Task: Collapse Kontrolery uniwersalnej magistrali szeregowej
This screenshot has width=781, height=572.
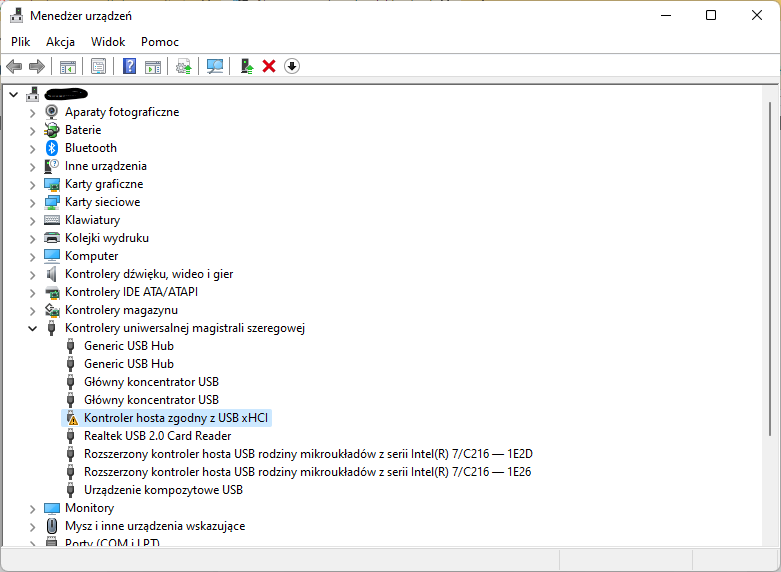Action: 33,328
